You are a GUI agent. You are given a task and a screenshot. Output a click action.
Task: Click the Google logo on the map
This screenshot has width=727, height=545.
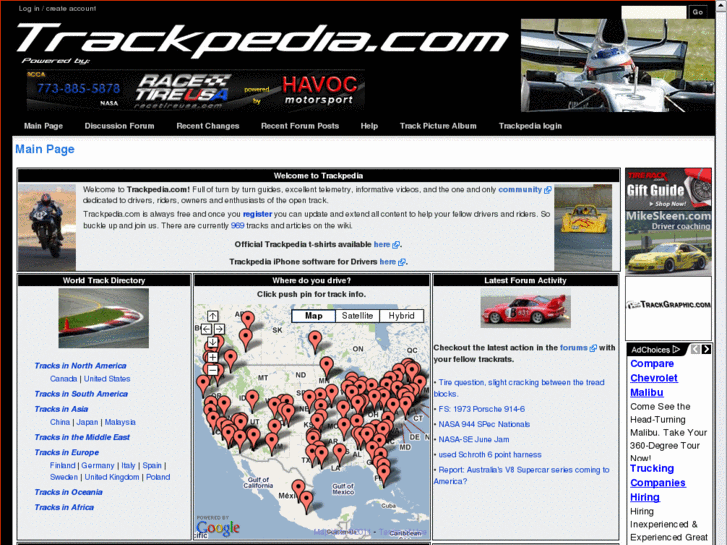point(217,527)
